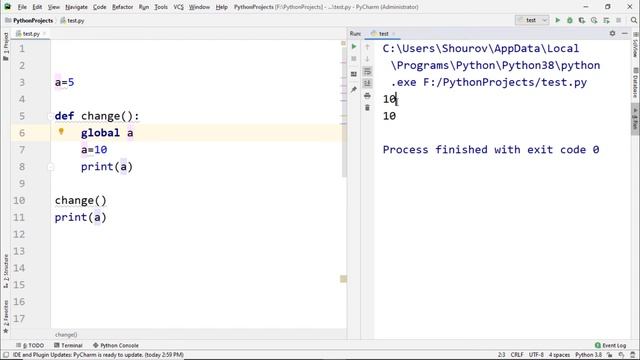Click the green Debug bug icon
Image resolution: width=640 pixels, height=360 pixels.
[570, 20]
